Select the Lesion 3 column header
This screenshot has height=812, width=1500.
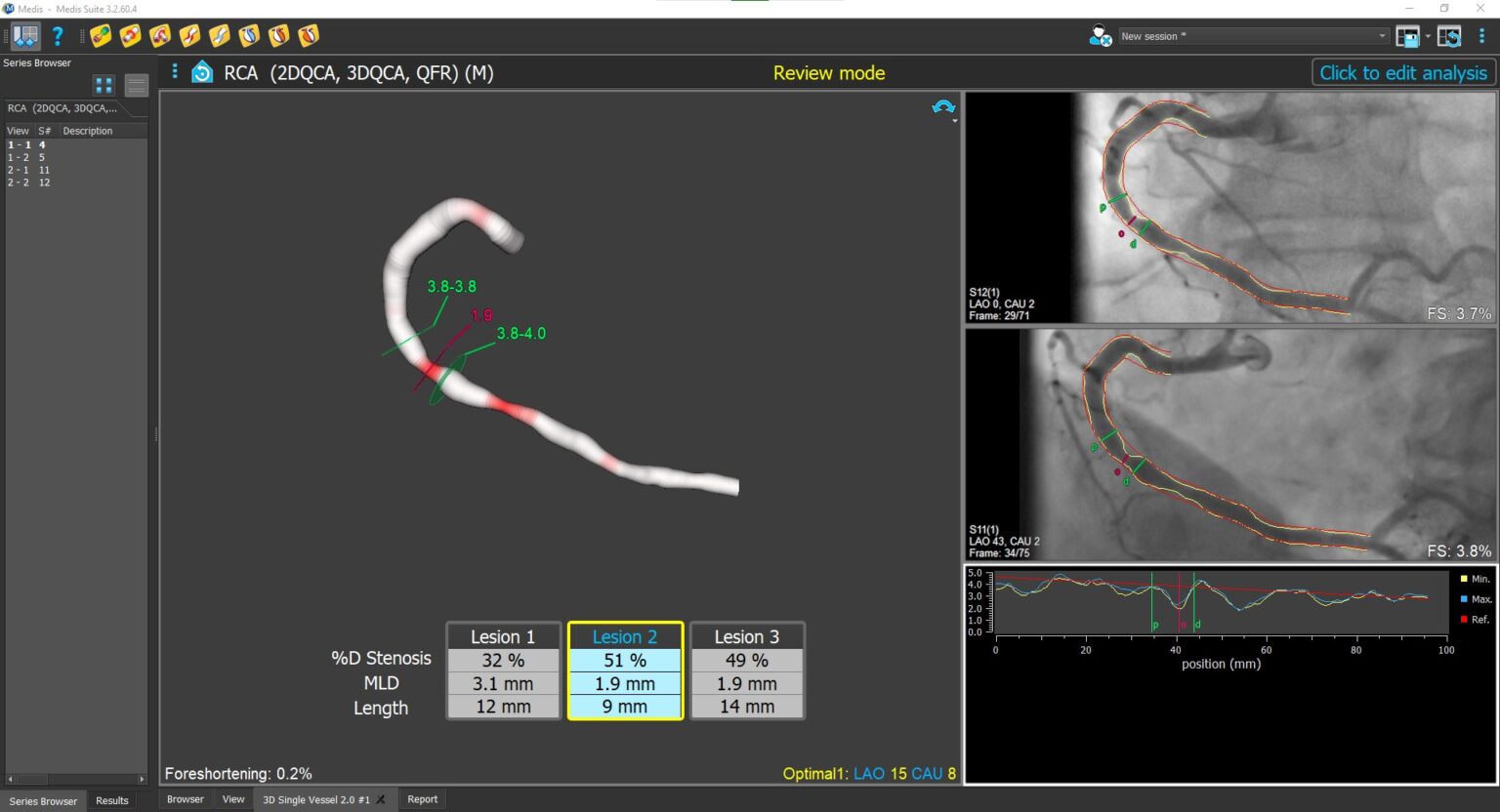747,636
